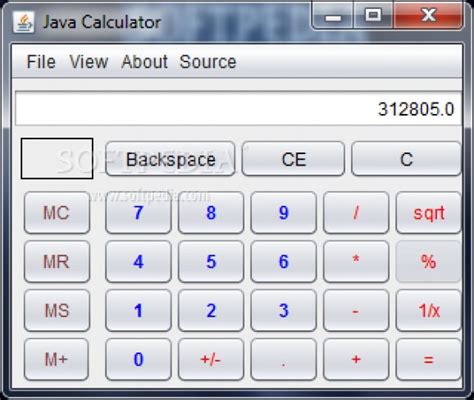The height and width of the screenshot is (400, 474).
Task: Click the digit 9 key
Action: (x=284, y=213)
